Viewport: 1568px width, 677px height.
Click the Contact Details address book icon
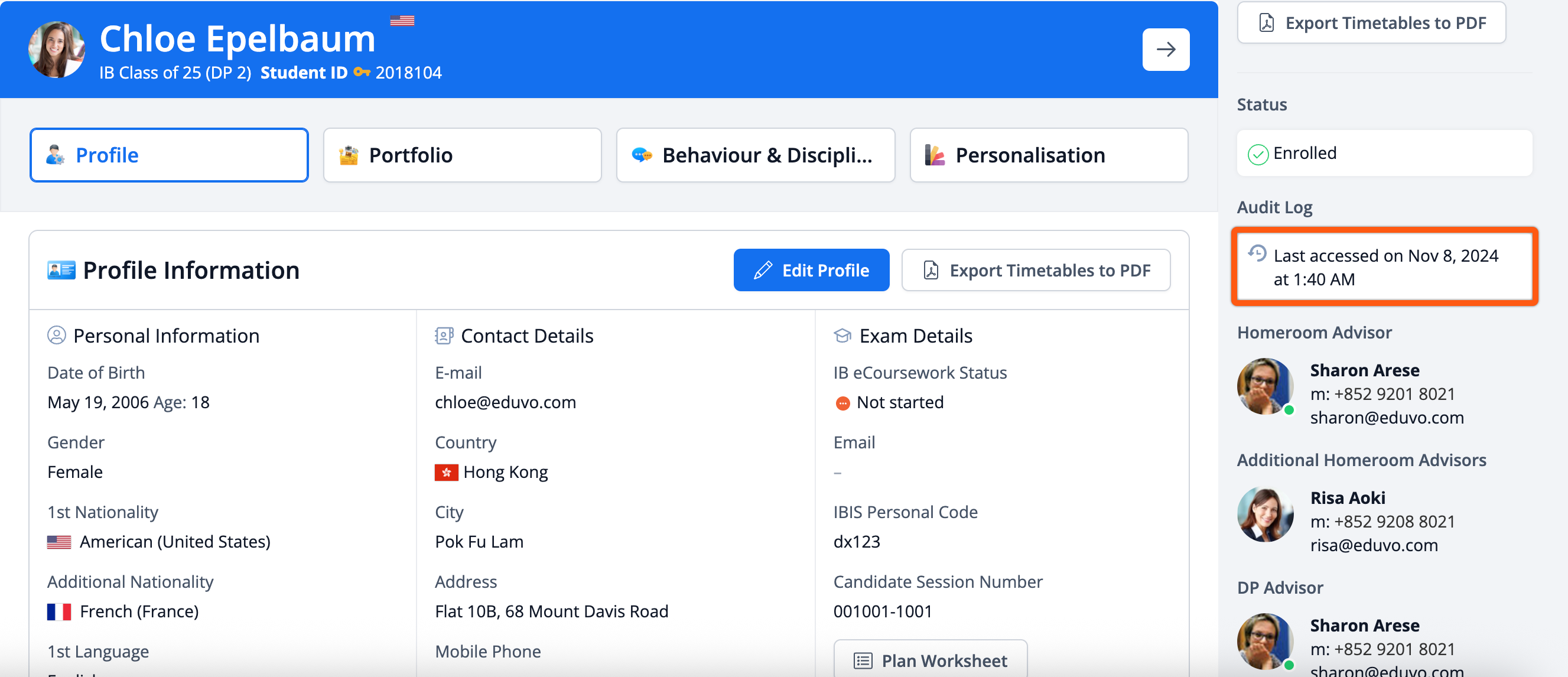point(444,336)
